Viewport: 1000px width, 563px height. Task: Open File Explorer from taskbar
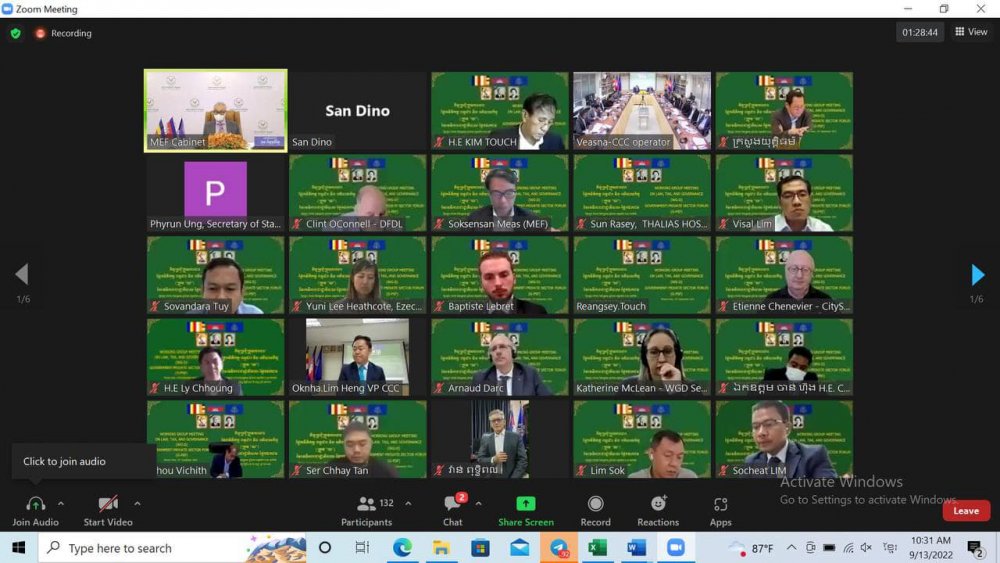tap(441, 548)
